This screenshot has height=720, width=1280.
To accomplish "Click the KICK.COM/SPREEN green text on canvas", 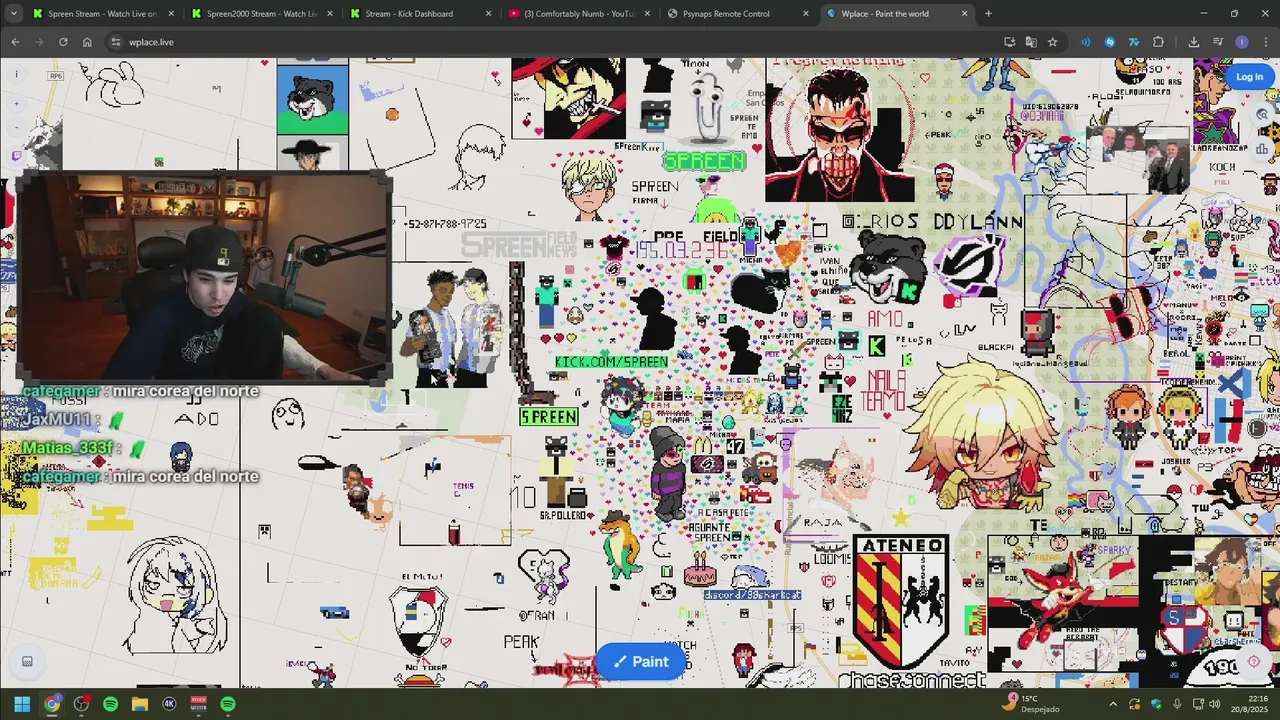I will pos(612,361).
